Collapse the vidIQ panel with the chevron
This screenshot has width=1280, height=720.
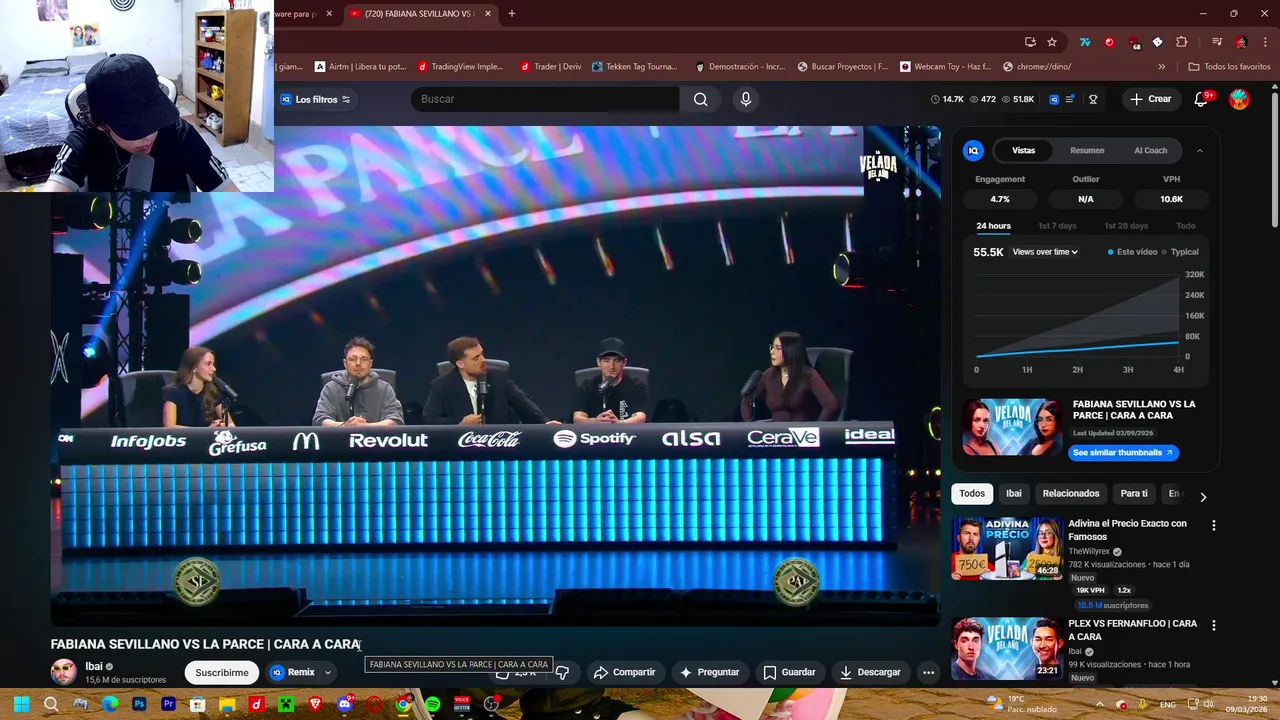pos(1200,150)
